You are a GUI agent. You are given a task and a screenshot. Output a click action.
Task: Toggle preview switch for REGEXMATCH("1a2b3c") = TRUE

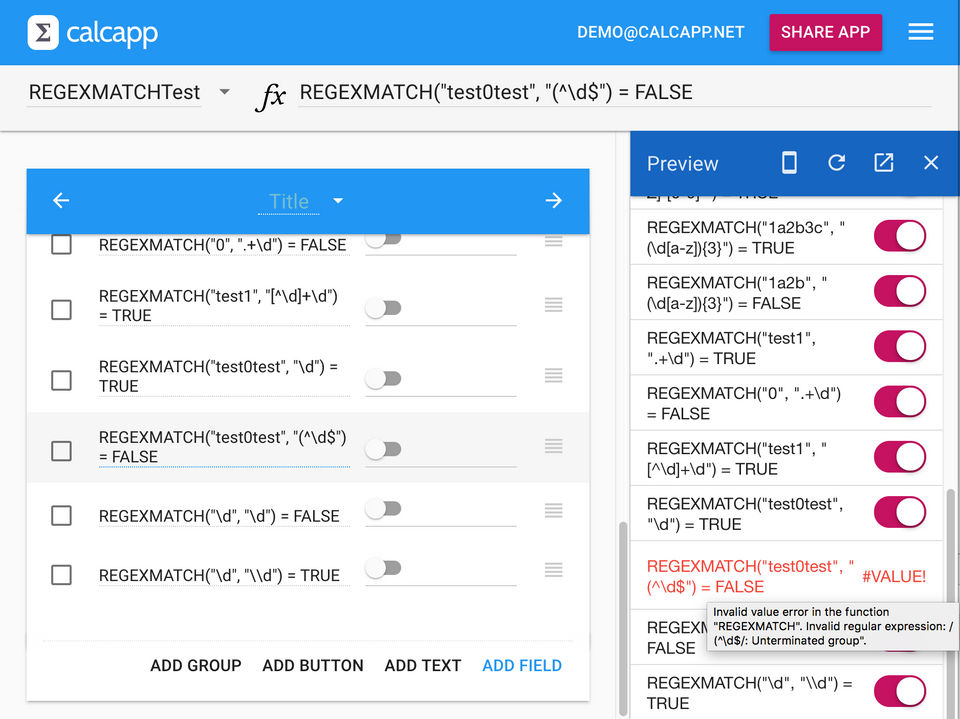click(x=899, y=236)
